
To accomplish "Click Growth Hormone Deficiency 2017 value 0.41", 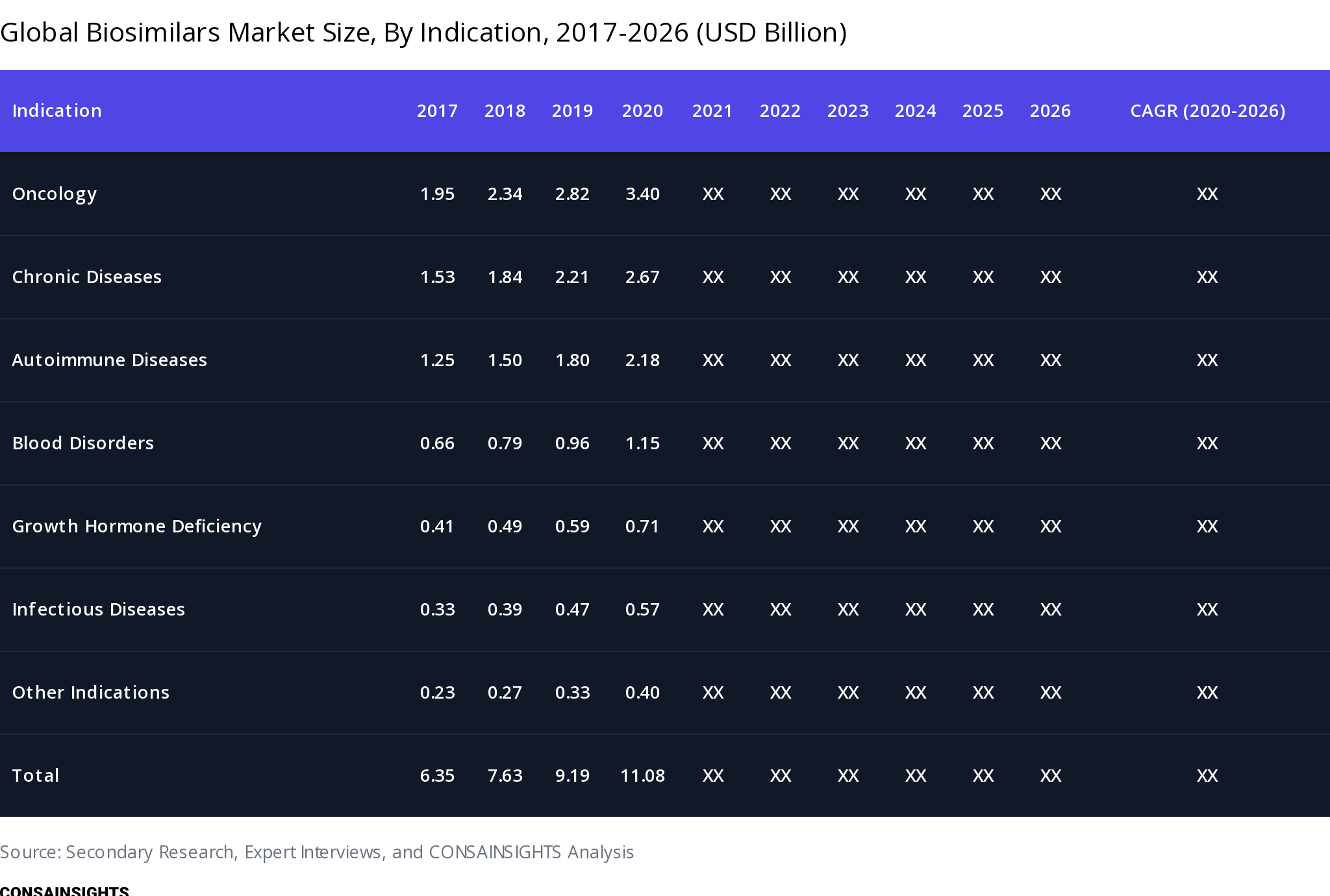I will click(x=438, y=527).
